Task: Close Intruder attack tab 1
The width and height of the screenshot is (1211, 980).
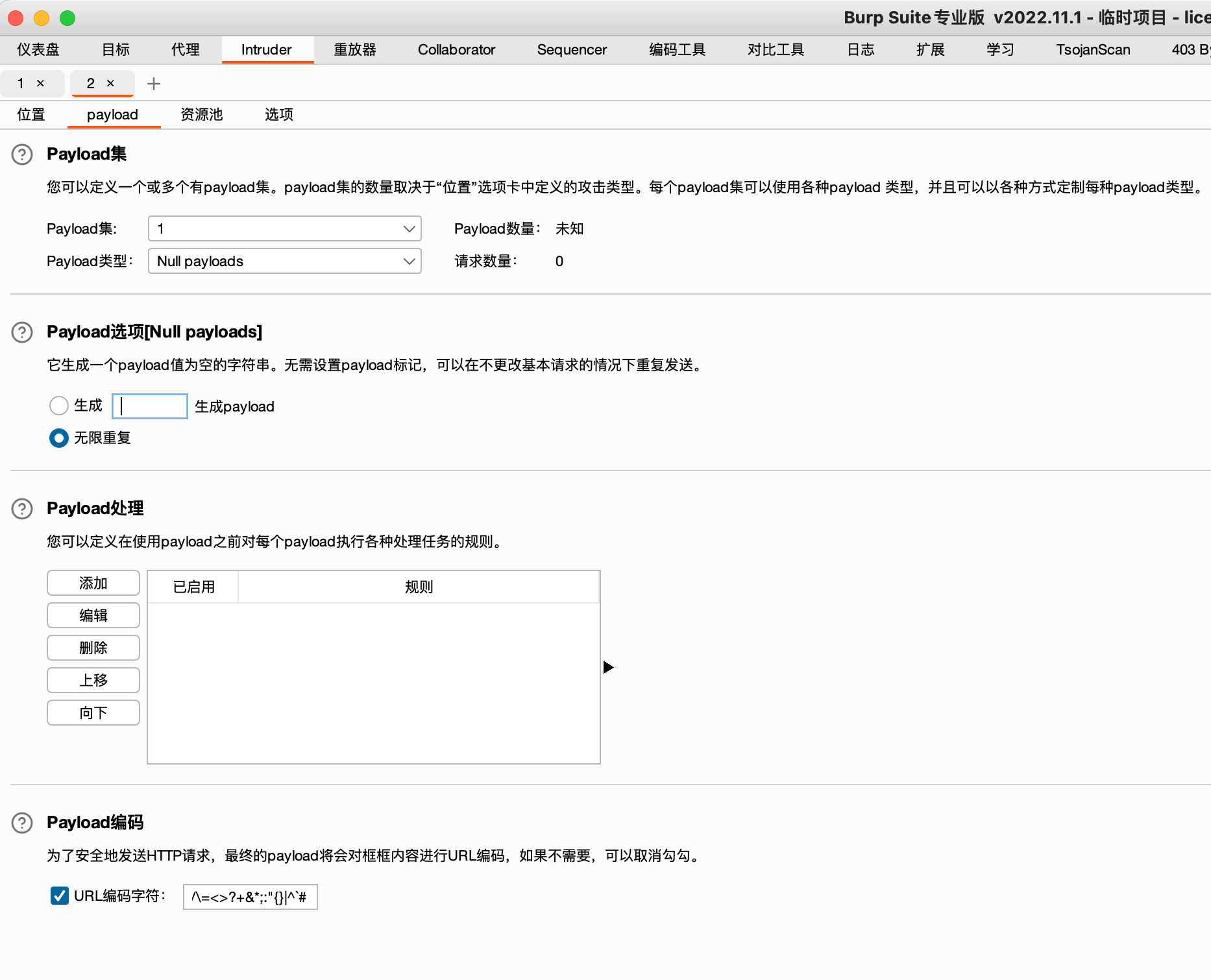Action: pyautogui.click(x=40, y=83)
